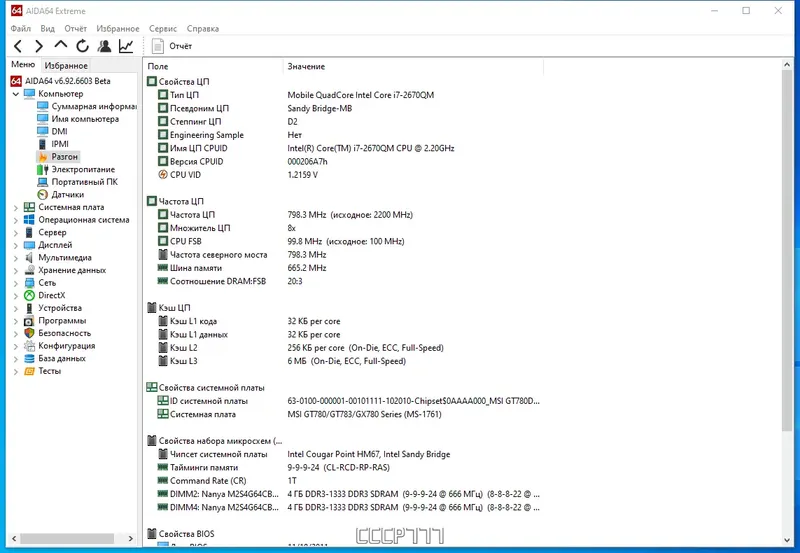Expand the Тесты node

tap(15, 371)
